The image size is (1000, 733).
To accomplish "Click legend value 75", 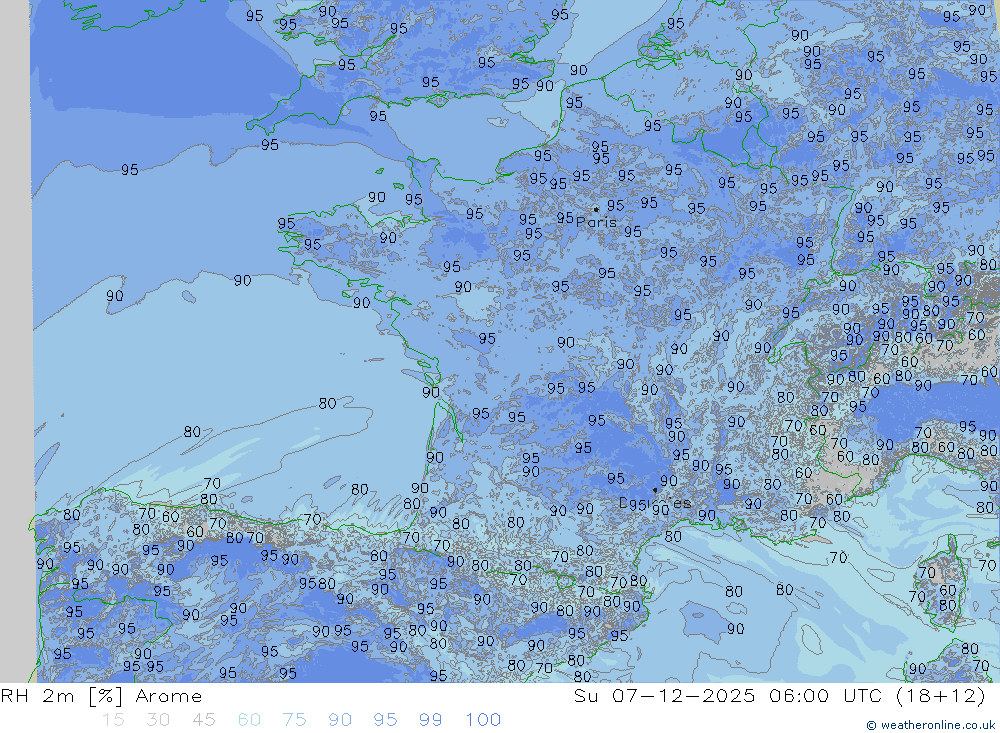I will [294, 720].
